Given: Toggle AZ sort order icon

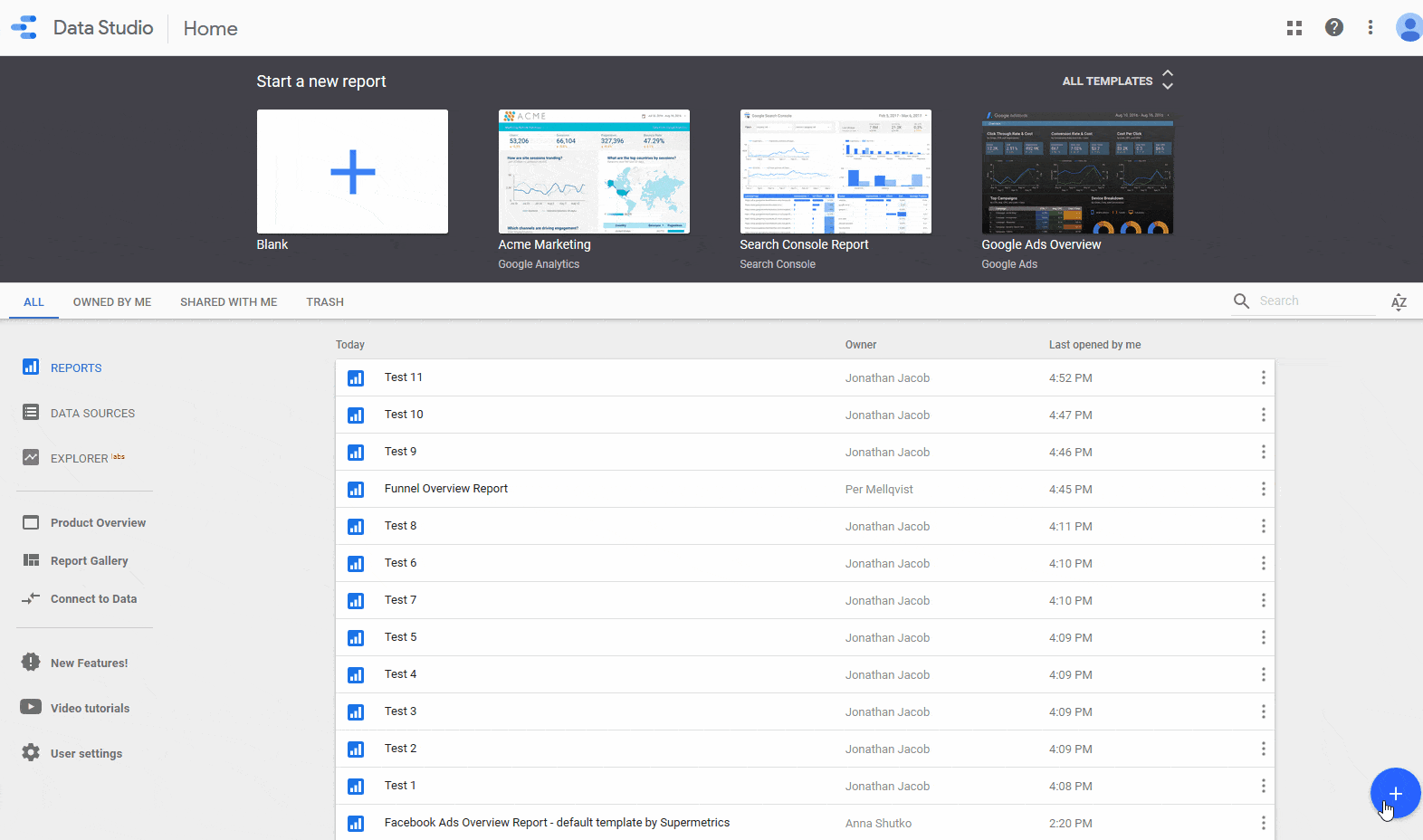Looking at the screenshot, I should pos(1399,301).
